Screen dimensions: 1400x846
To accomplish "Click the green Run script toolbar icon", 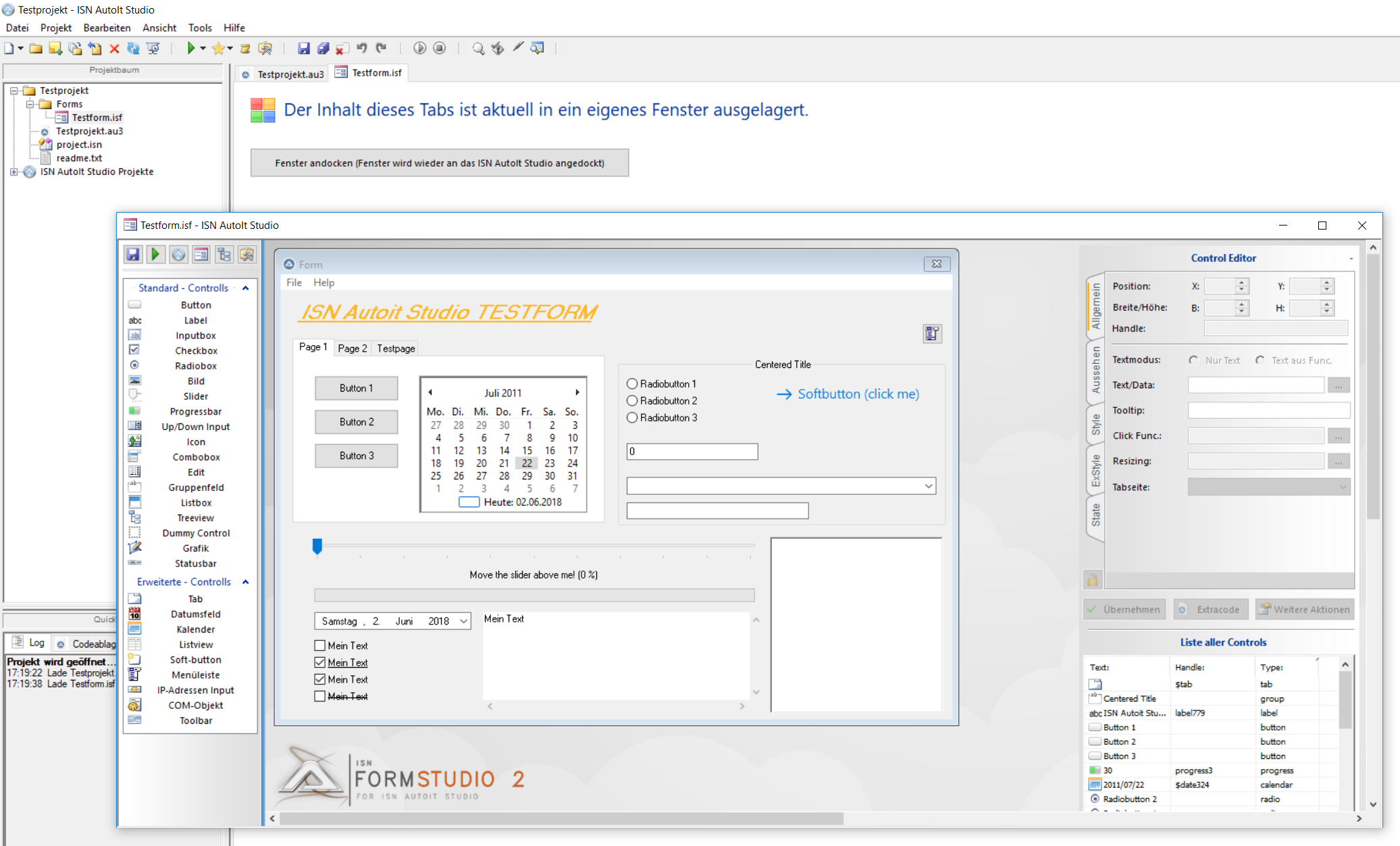I will click(191, 48).
